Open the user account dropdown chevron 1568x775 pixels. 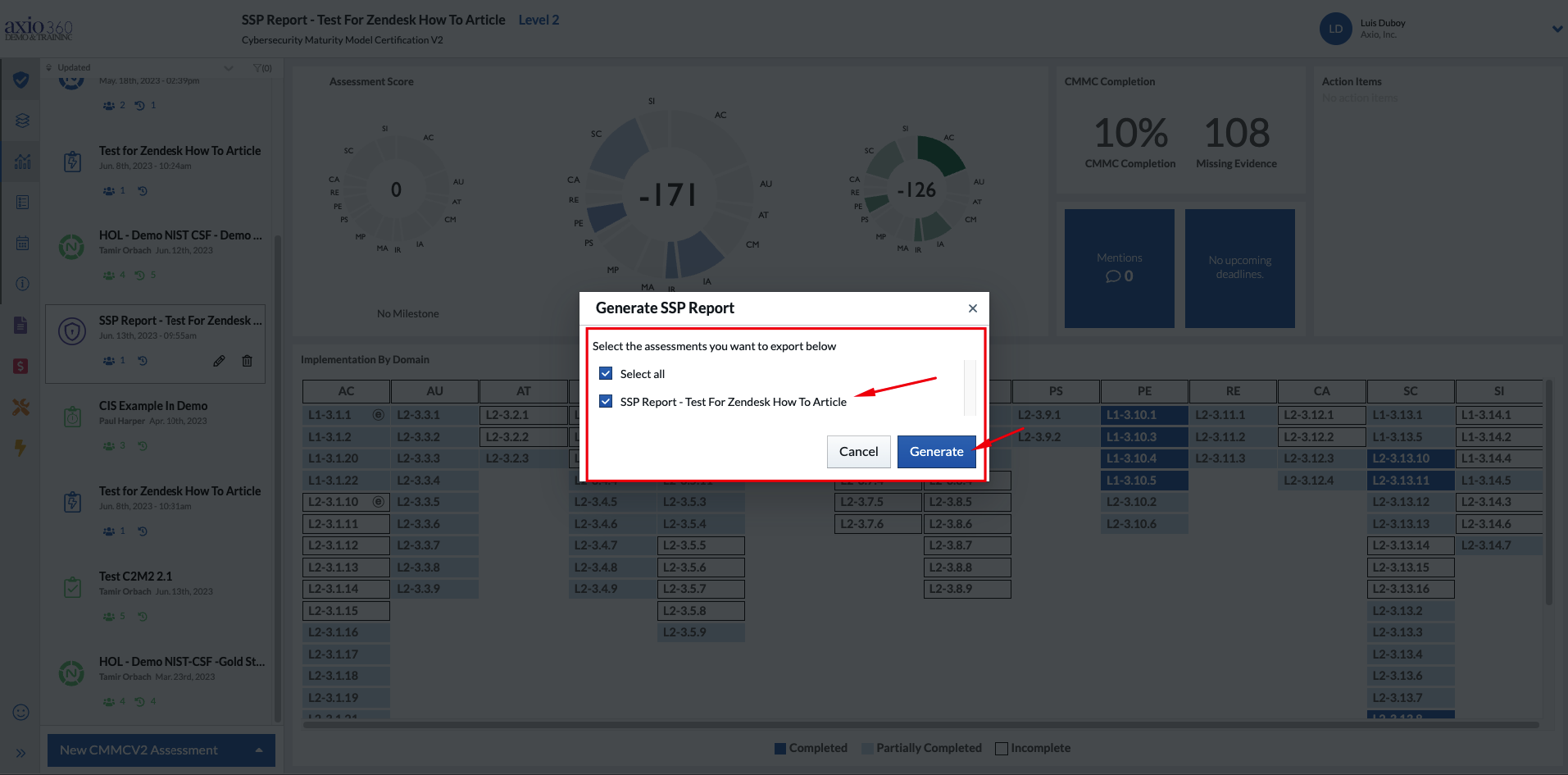point(1557,29)
